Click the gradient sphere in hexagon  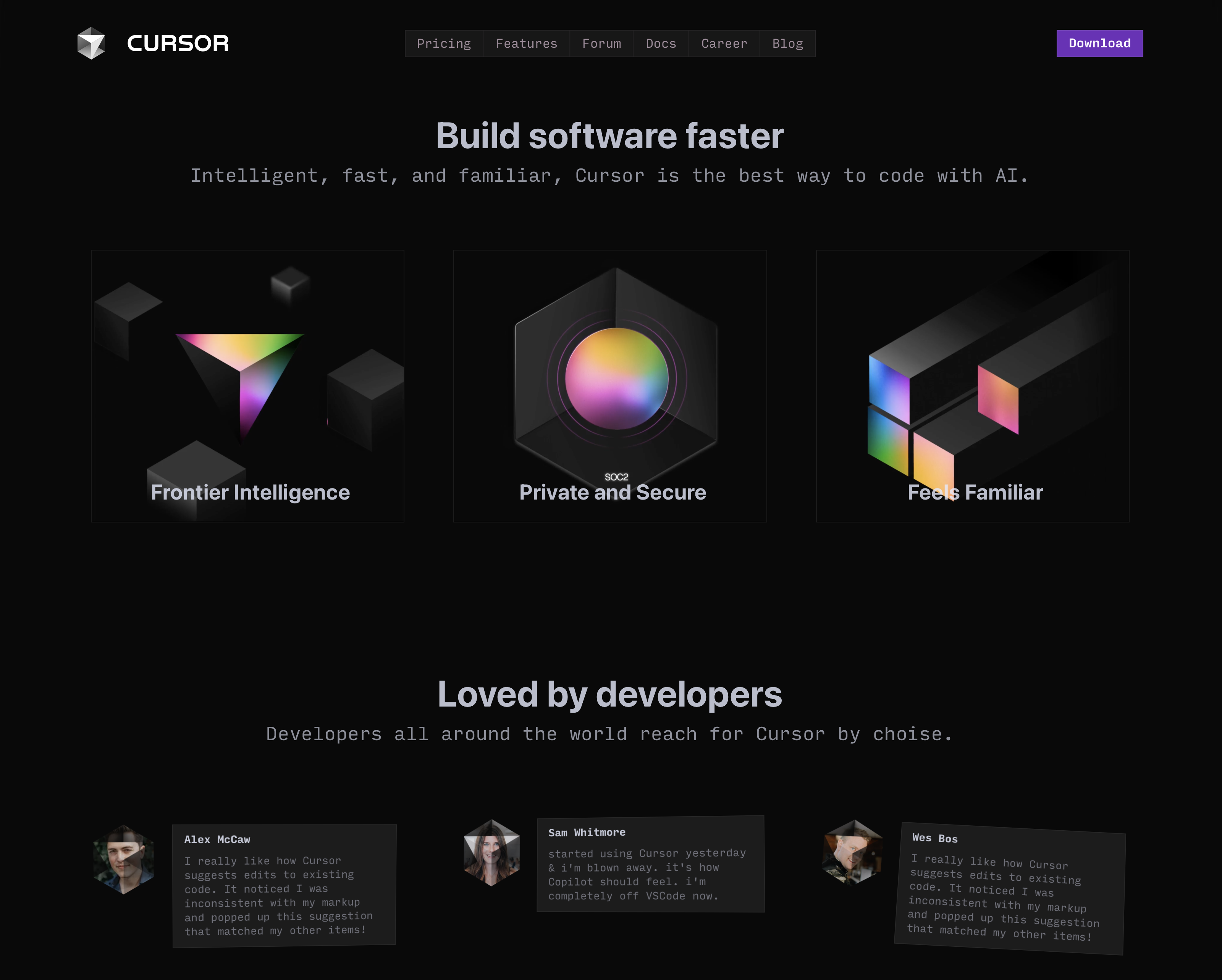tap(617, 378)
